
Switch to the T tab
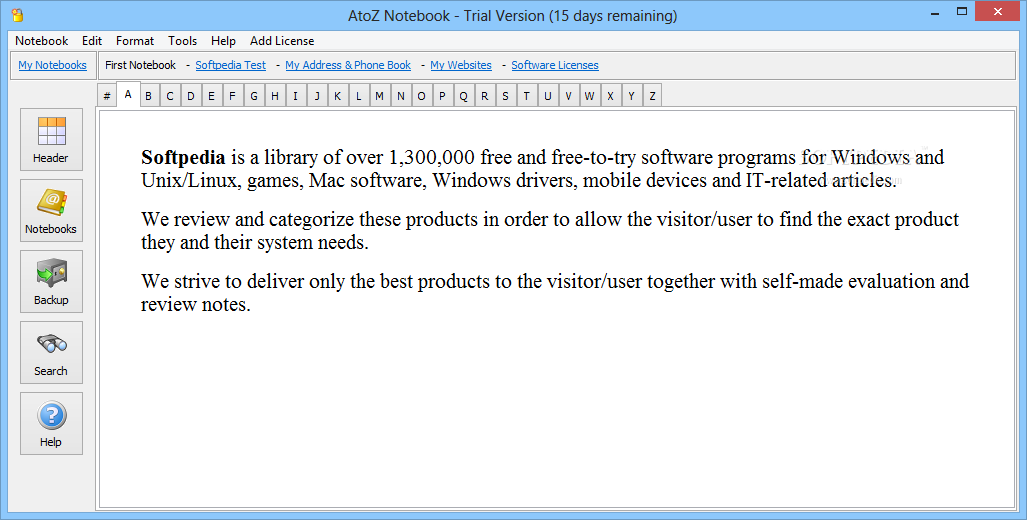[x=526, y=96]
